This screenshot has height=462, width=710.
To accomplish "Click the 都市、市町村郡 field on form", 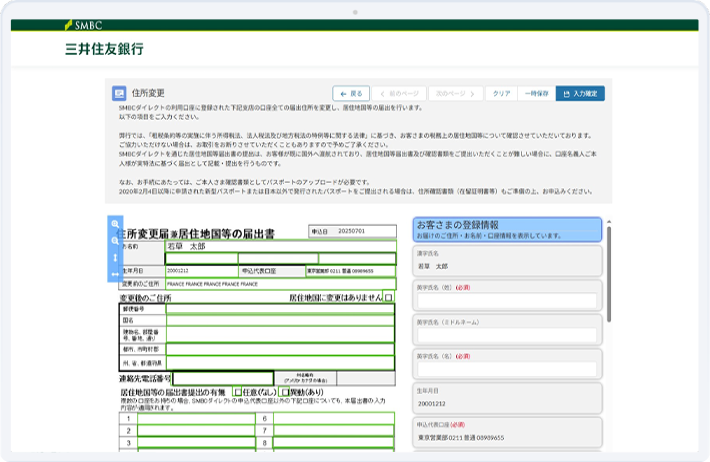I will coord(280,349).
